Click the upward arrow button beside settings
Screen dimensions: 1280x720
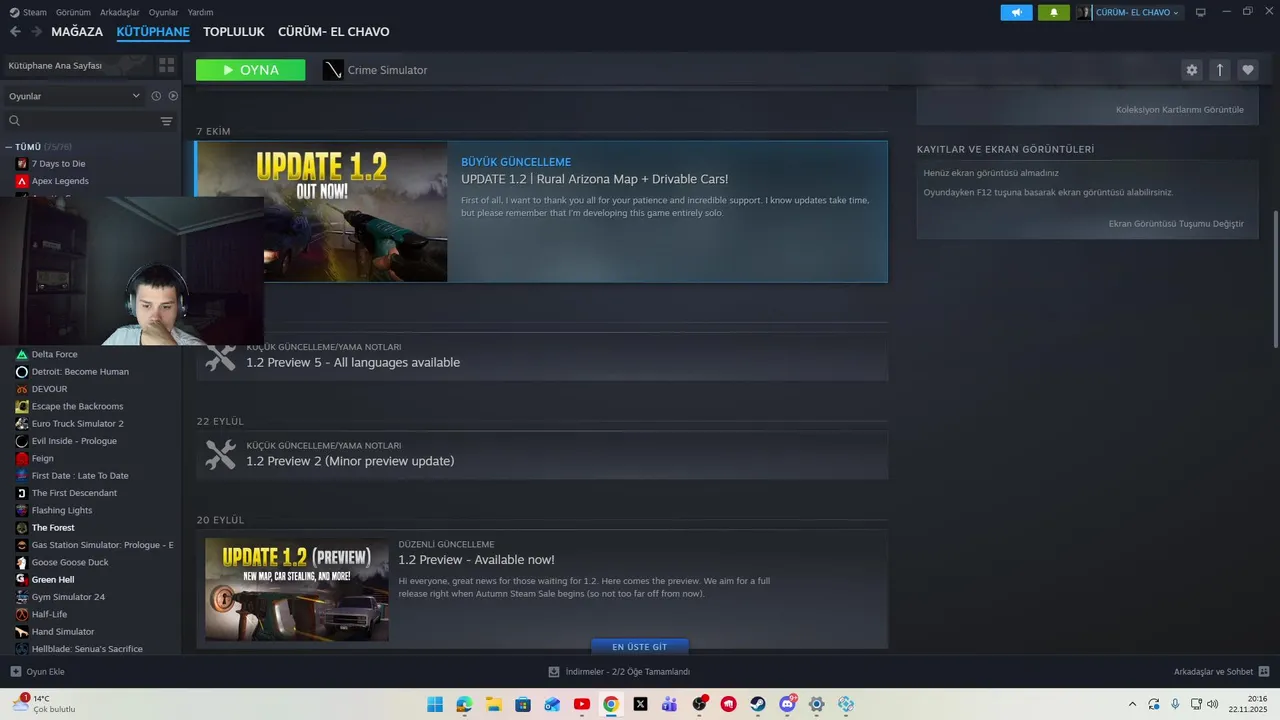coord(1219,70)
